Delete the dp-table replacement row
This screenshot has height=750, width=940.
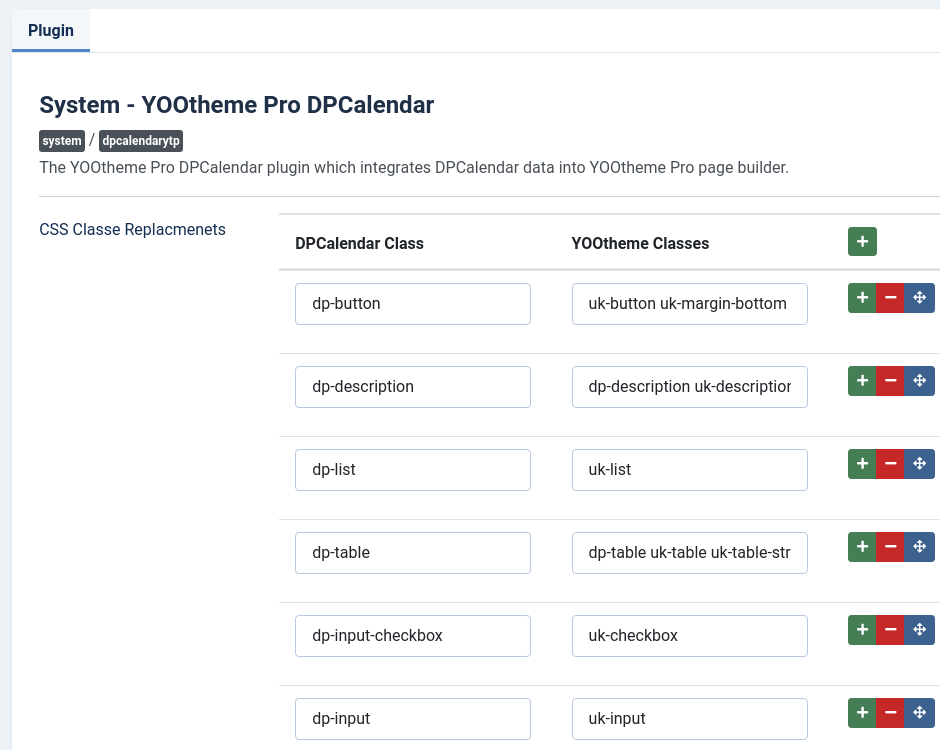pyautogui.click(x=890, y=546)
